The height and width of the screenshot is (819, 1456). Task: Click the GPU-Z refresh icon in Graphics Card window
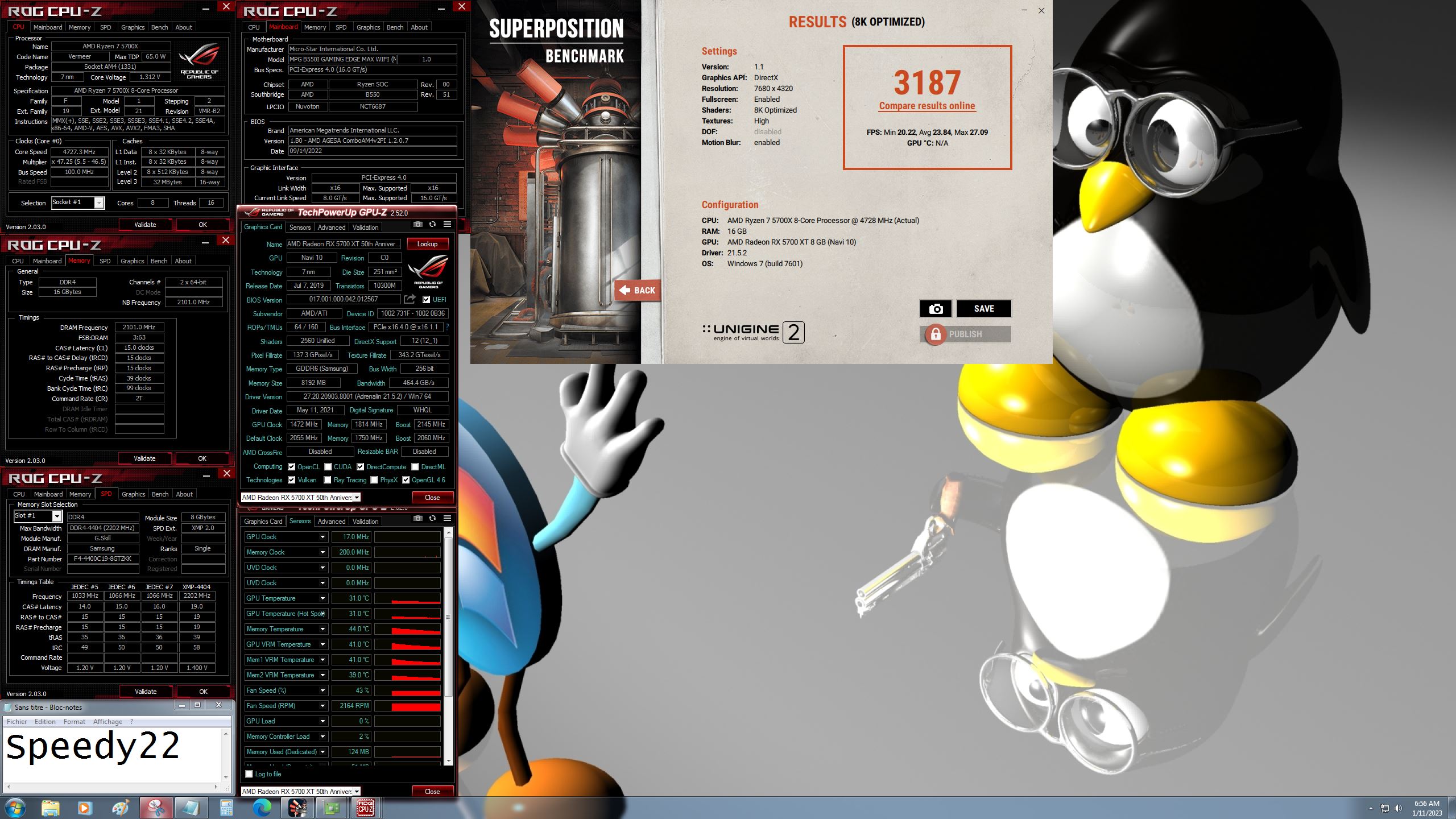(x=432, y=224)
